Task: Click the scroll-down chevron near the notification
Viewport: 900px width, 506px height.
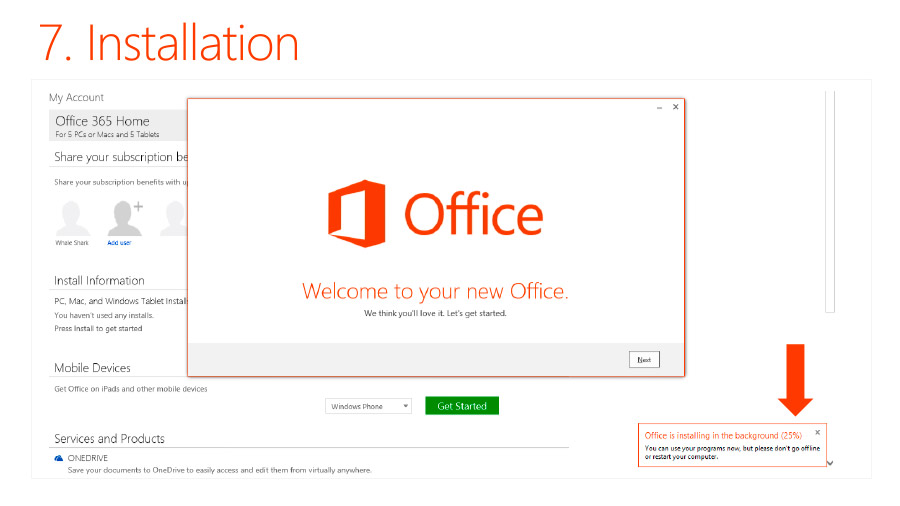Action: pyautogui.click(x=830, y=463)
